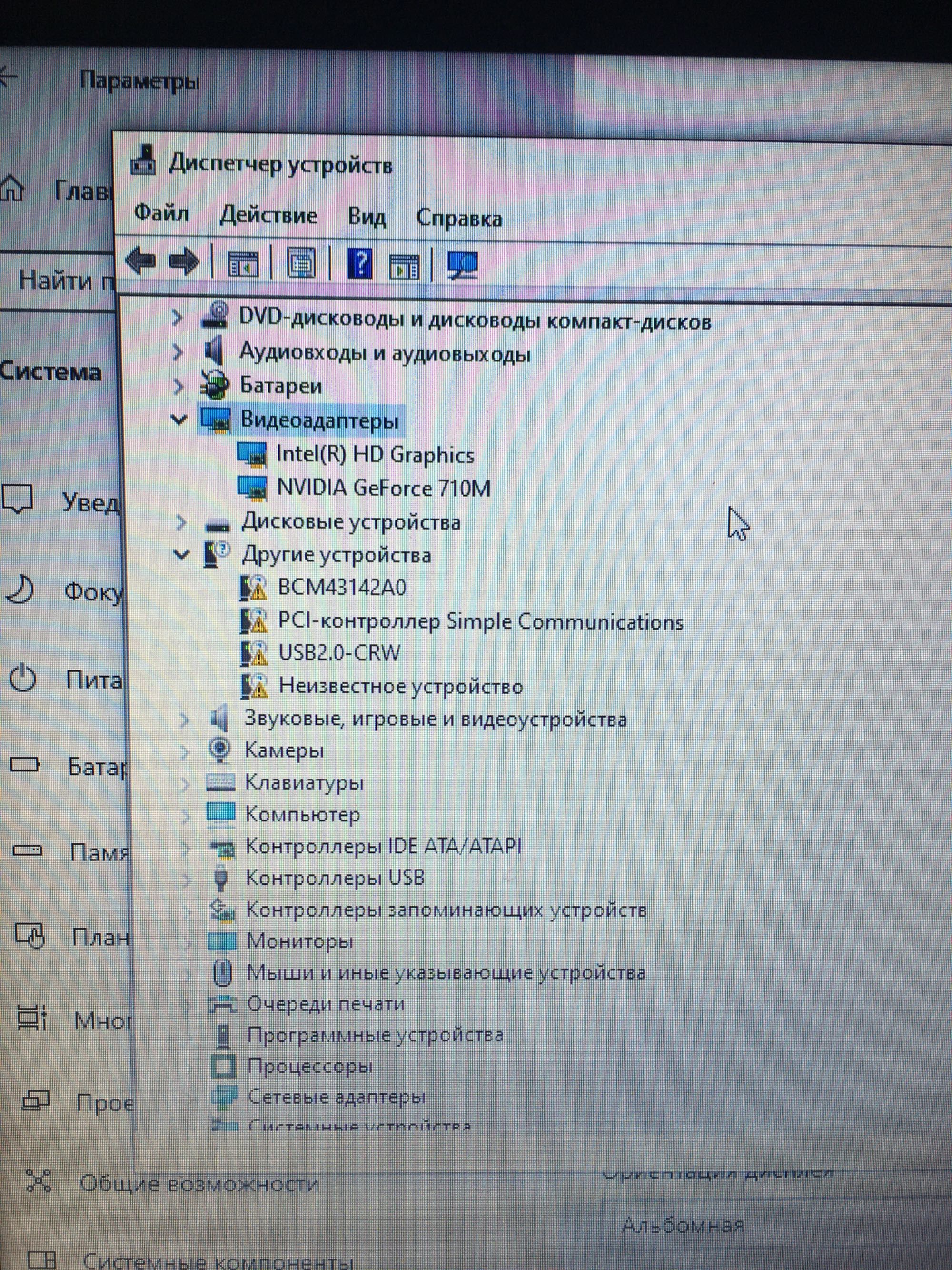Click the blue Help question mark icon
The image size is (952, 1270).
pyautogui.click(x=360, y=265)
